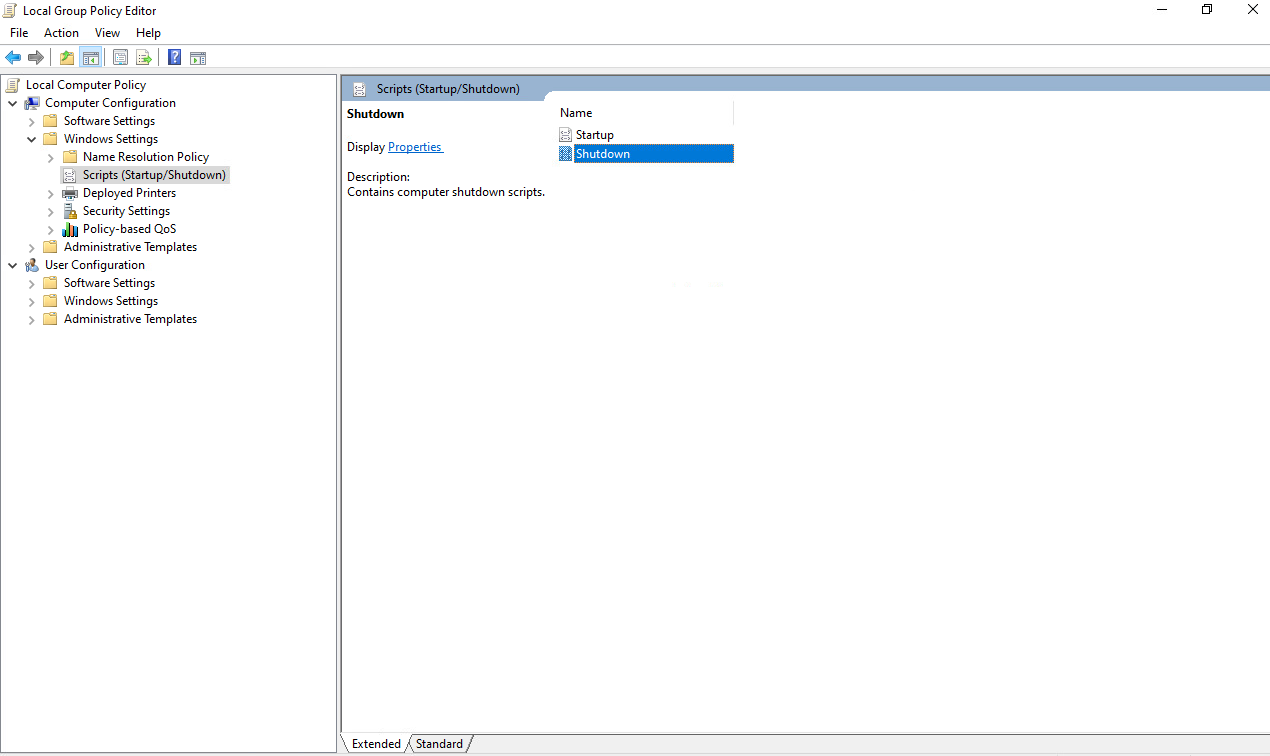The width and height of the screenshot is (1270, 756).
Task: Click the Forward navigation arrow
Action: point(37,57)
